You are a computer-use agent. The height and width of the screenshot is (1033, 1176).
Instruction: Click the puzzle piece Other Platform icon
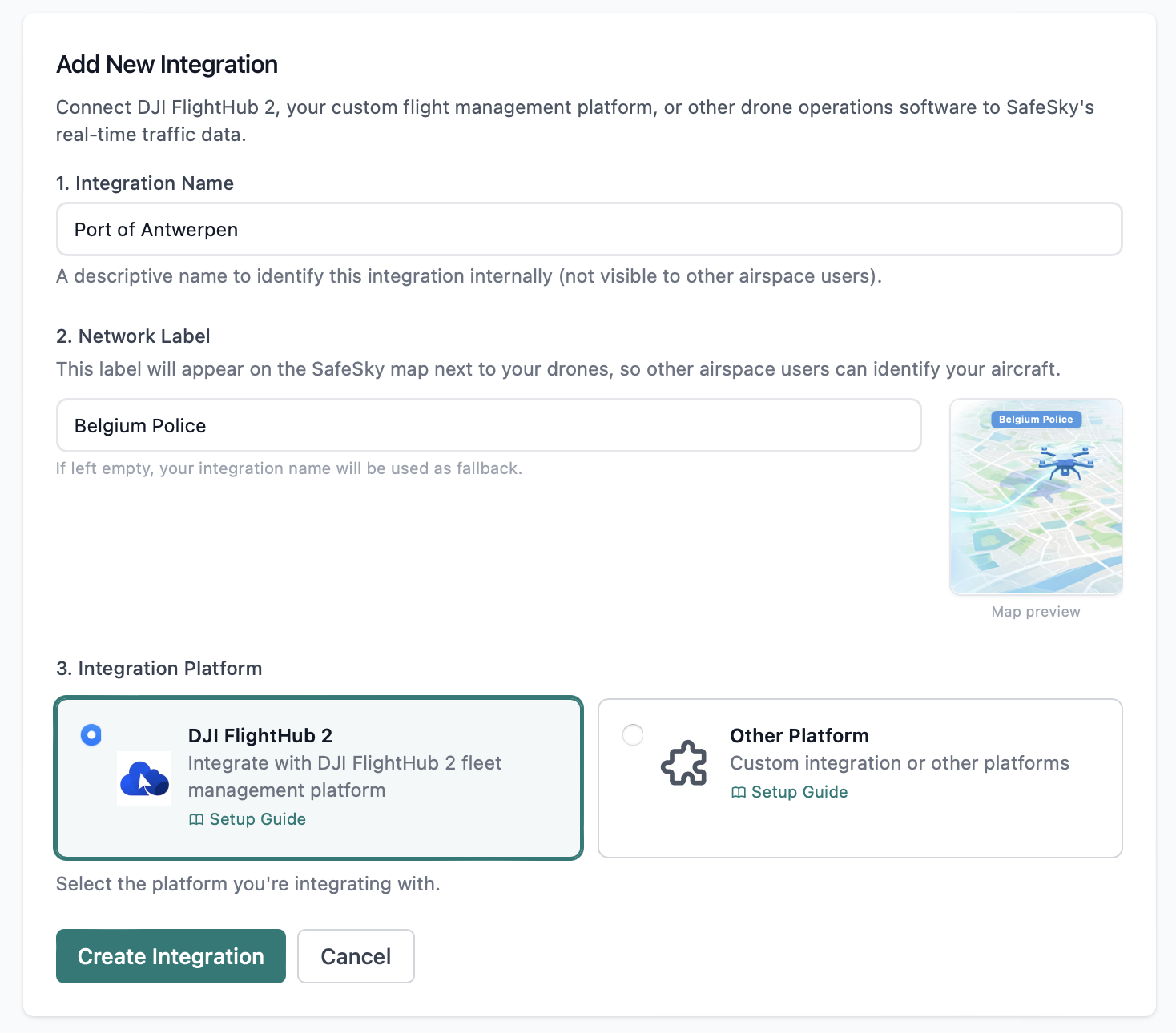click(x=684, y=762)
